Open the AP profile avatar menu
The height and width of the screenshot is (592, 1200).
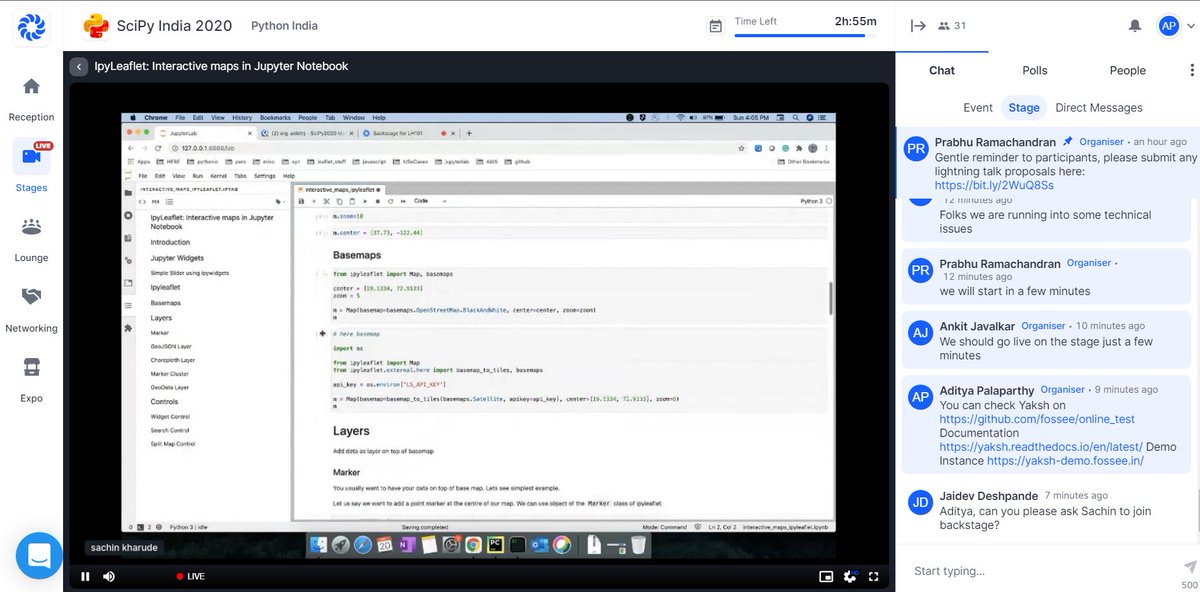(x=1168, y=26)
